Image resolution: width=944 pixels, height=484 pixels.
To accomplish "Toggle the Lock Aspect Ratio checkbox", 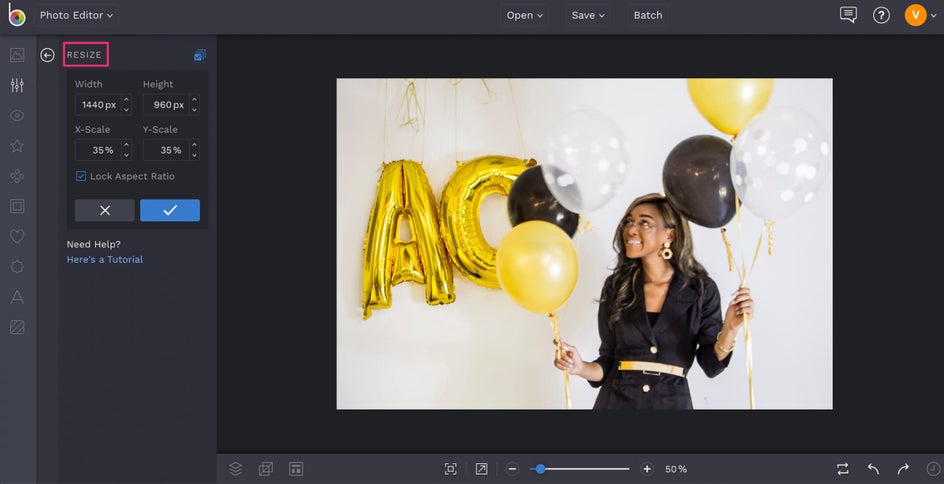I will click(x=81, y=176).
